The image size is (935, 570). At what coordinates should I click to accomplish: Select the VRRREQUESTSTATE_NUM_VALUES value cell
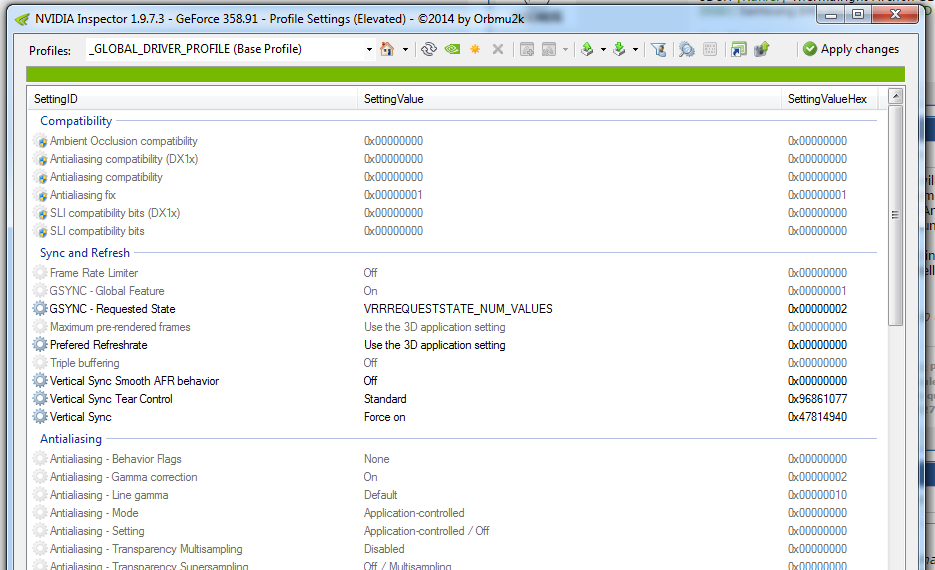click(458, 309)
